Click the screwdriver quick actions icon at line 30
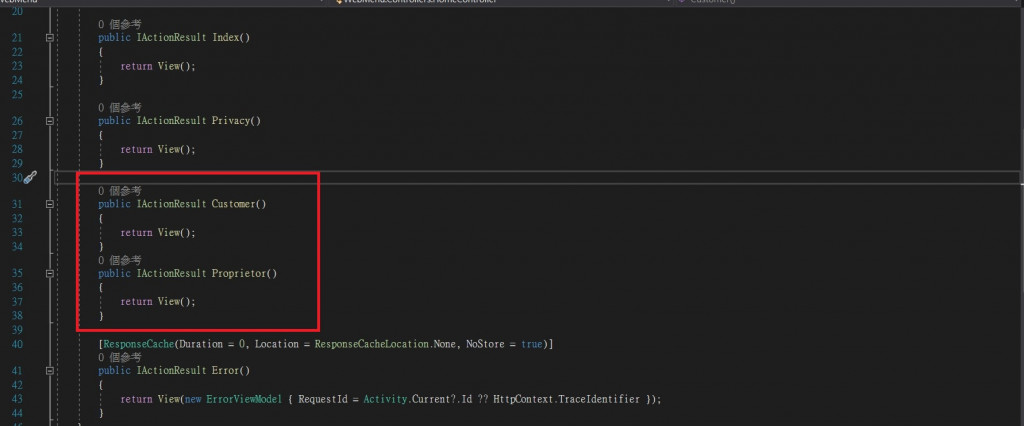 pos(30,177)
